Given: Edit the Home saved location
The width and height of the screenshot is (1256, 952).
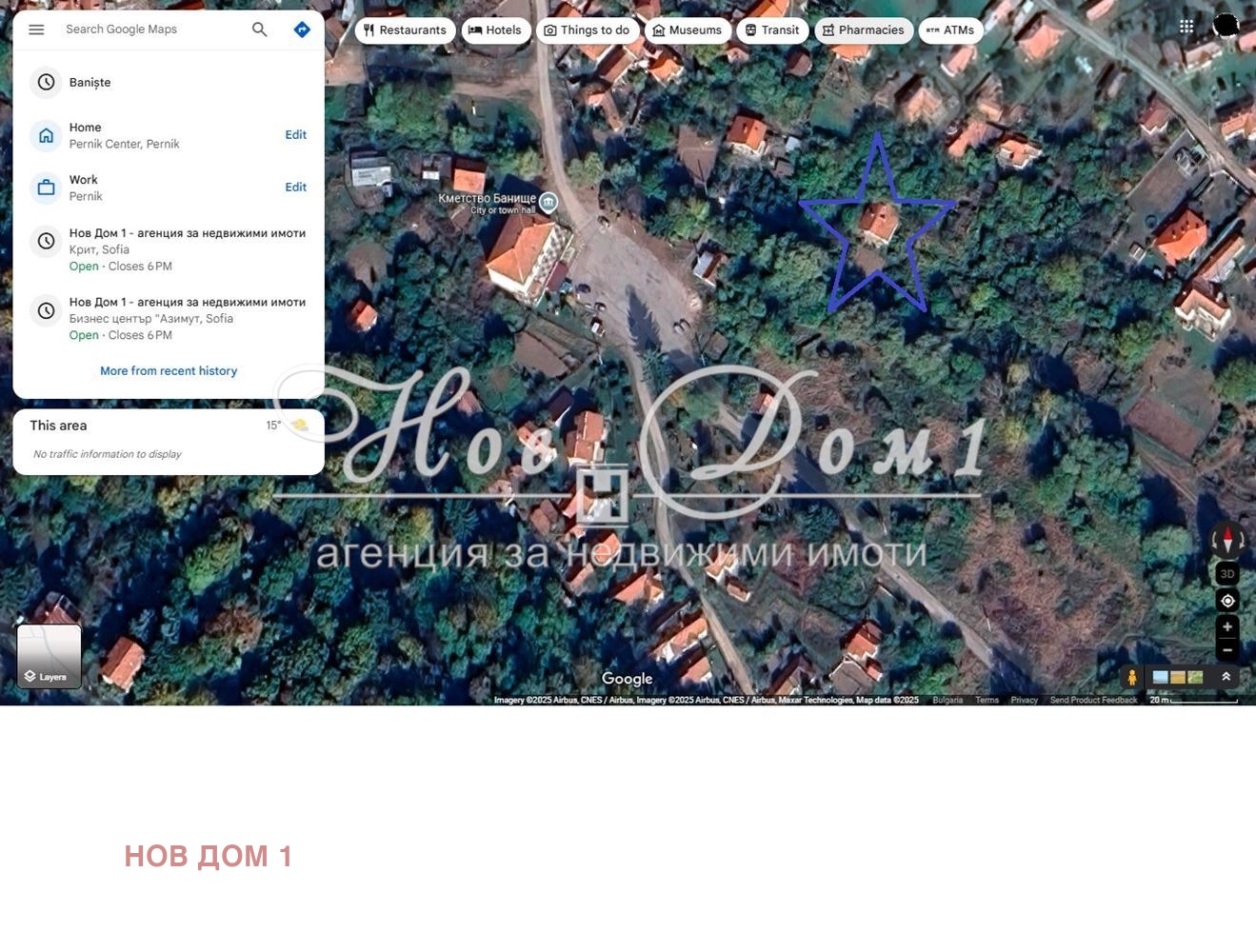Looking at the screenshot, I should [295, 134].
